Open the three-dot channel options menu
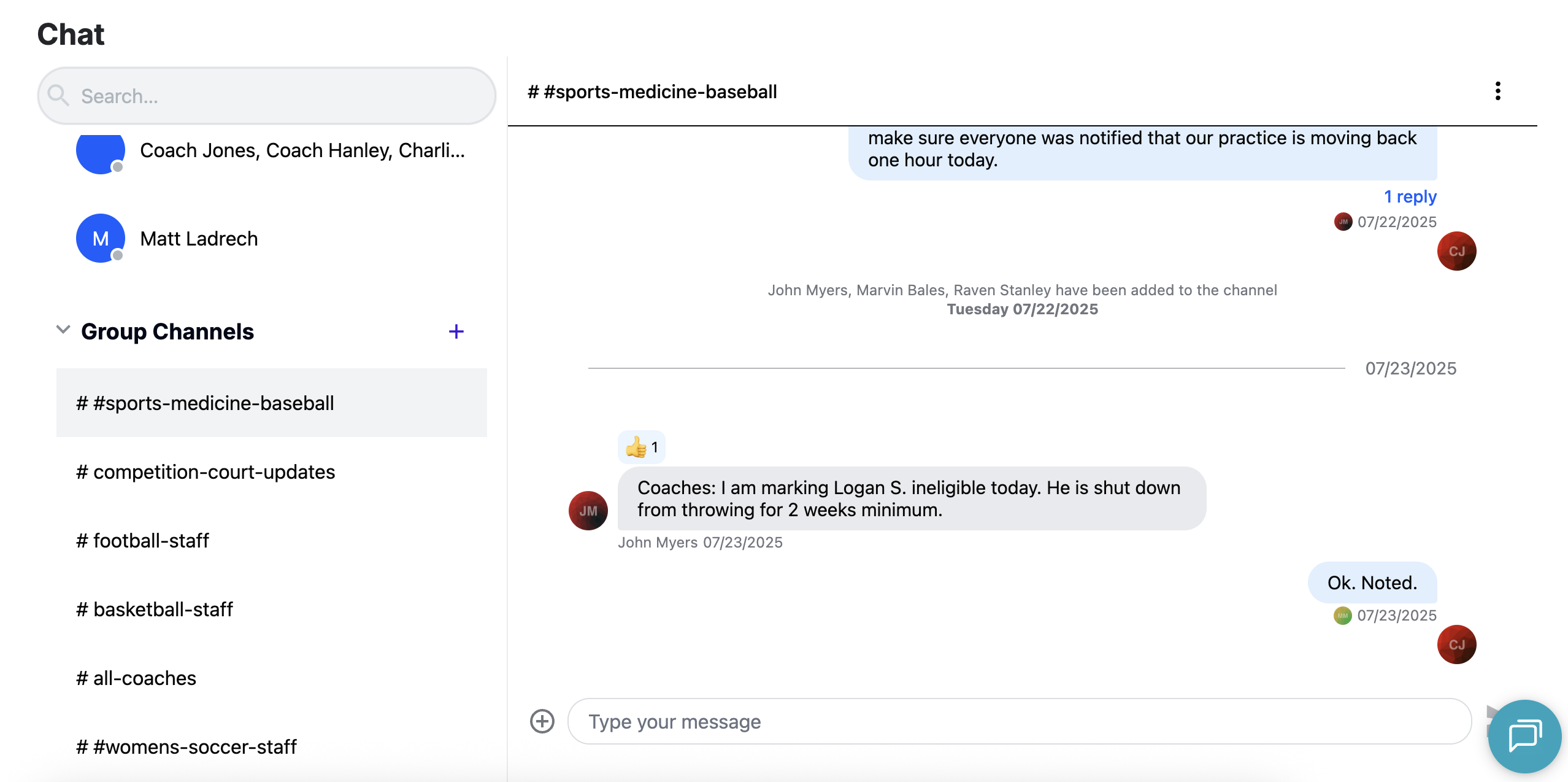This screenshot has width=1568, height=782. 1497,91
